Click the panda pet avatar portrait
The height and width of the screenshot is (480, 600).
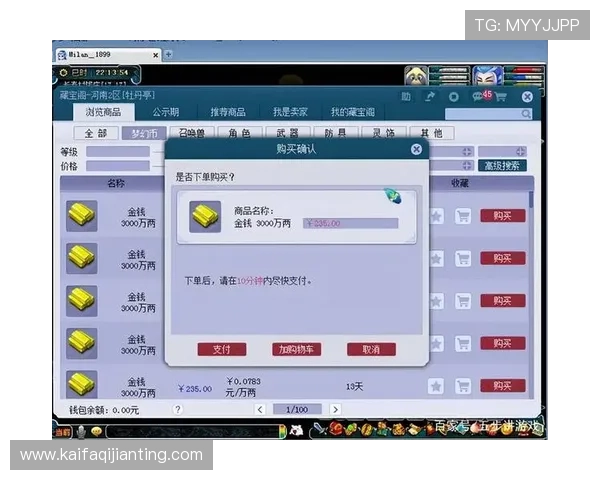pos(416,76)
